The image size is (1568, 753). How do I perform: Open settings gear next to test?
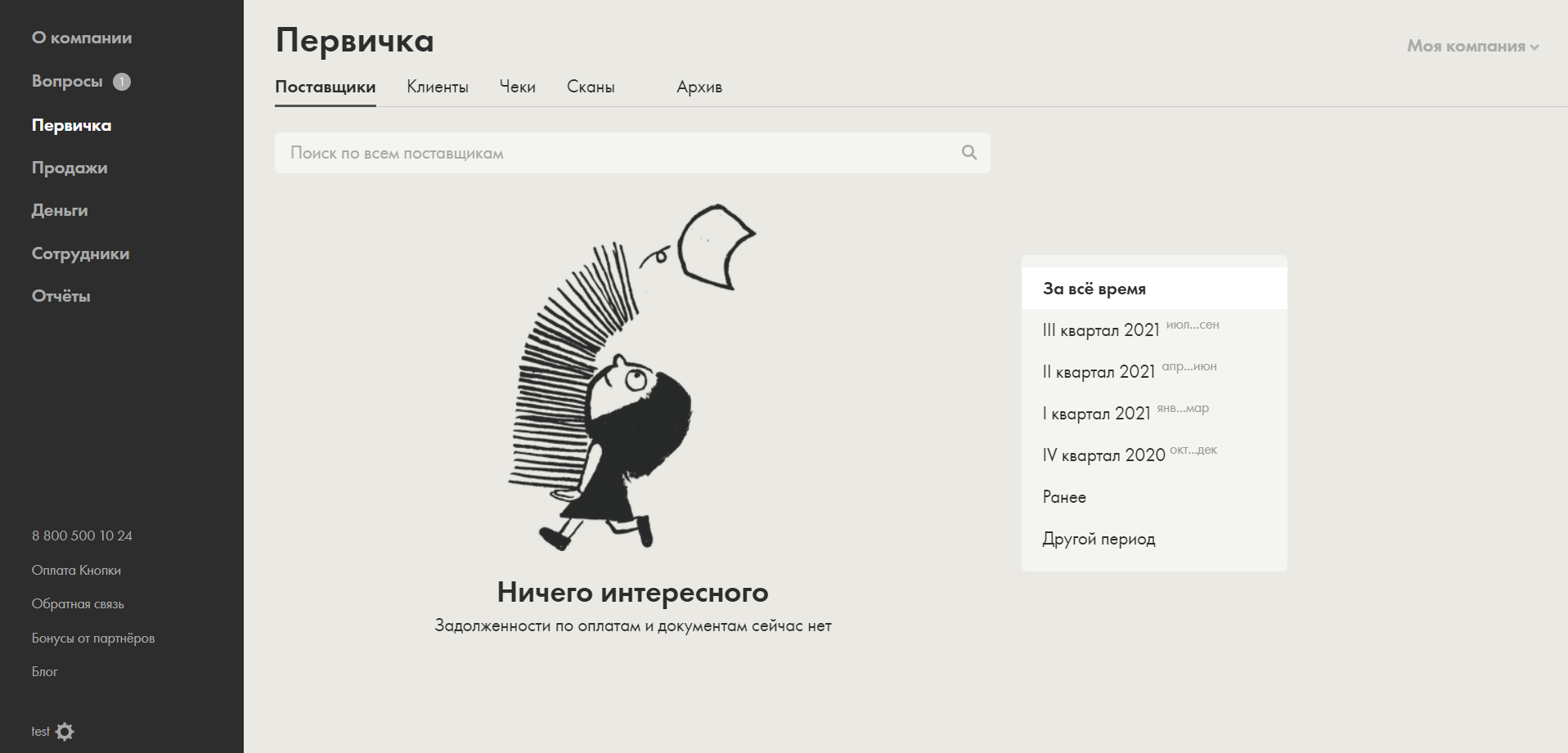[x=65, y=732]
